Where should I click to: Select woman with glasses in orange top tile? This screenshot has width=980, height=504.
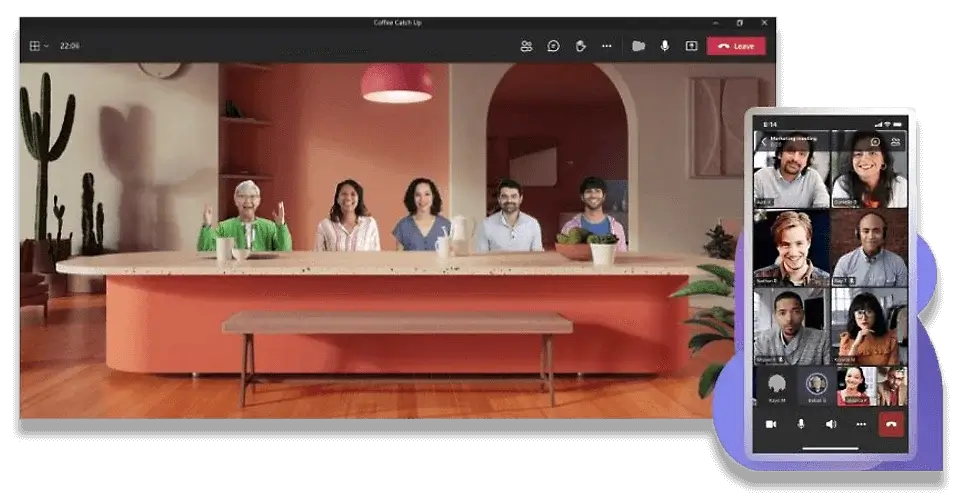[869, 326]
